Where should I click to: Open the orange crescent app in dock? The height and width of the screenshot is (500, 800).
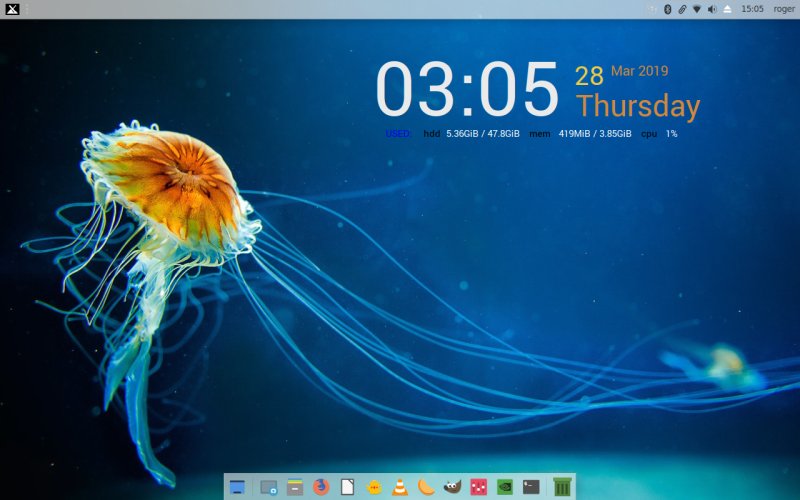point(426,487)
